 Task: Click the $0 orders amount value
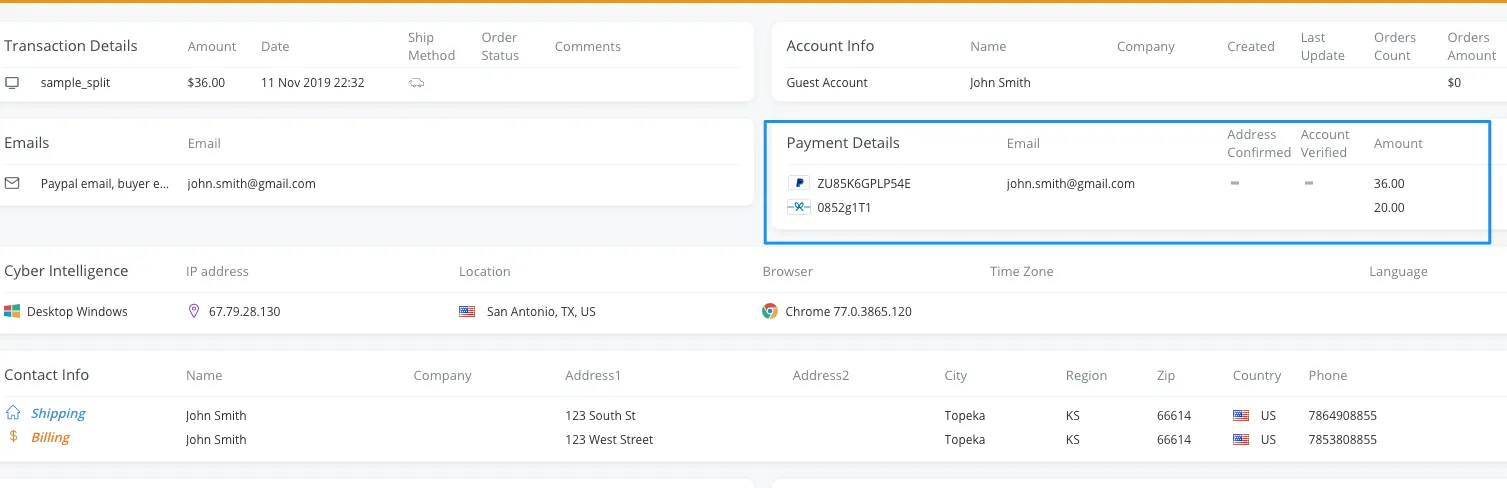1454,83
